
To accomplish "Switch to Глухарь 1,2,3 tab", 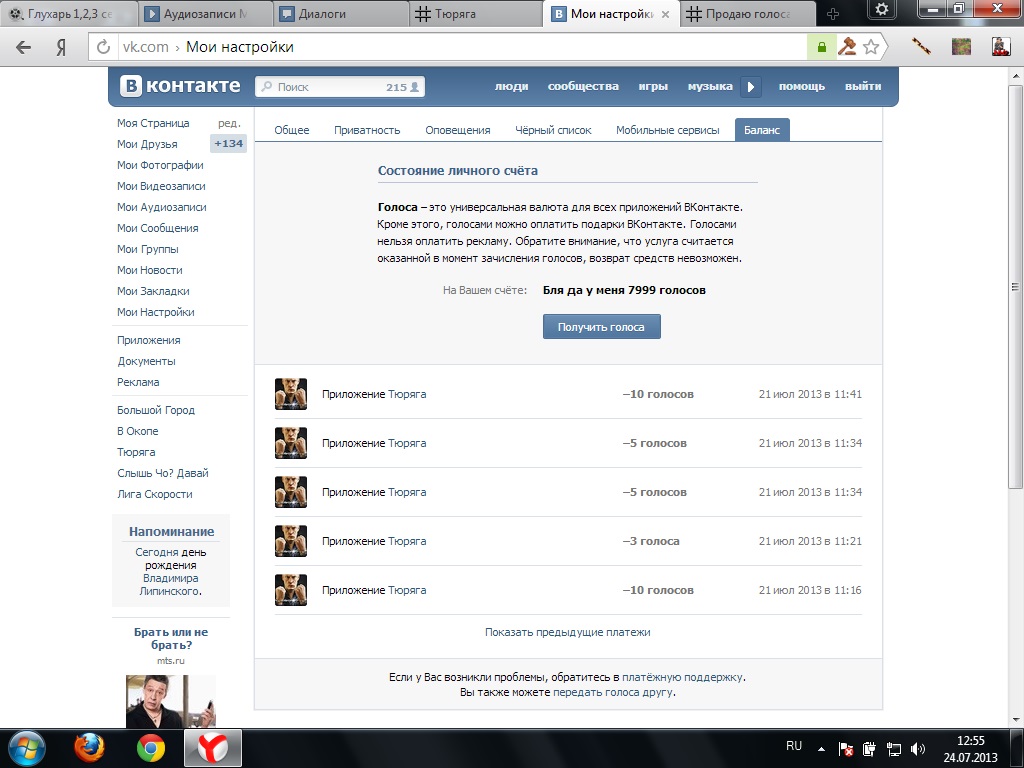I will 68,14.
